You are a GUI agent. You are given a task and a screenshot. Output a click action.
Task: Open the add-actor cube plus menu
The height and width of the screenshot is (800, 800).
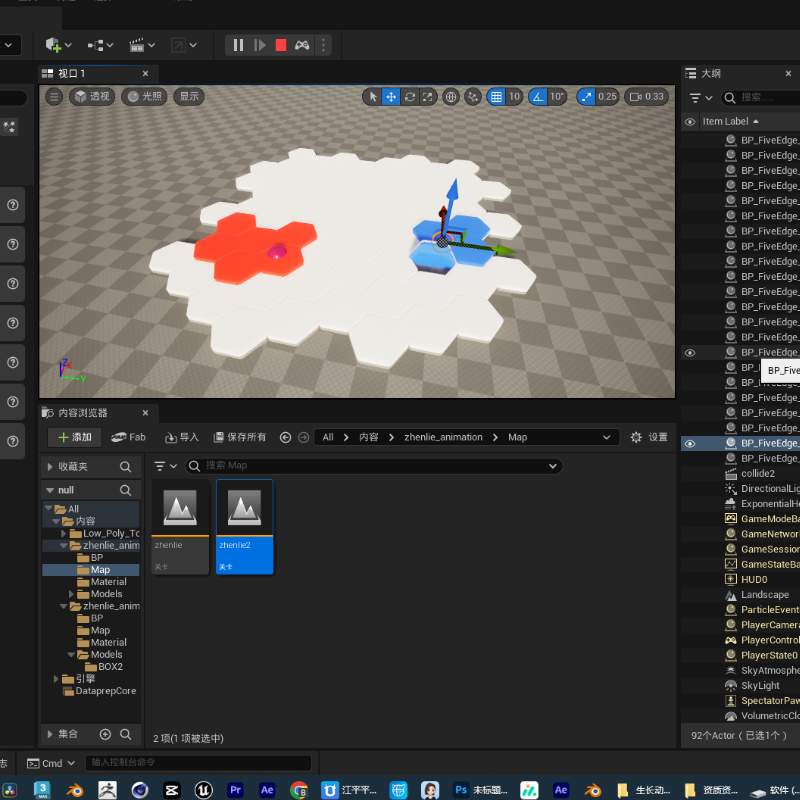(x=58, y=45)
